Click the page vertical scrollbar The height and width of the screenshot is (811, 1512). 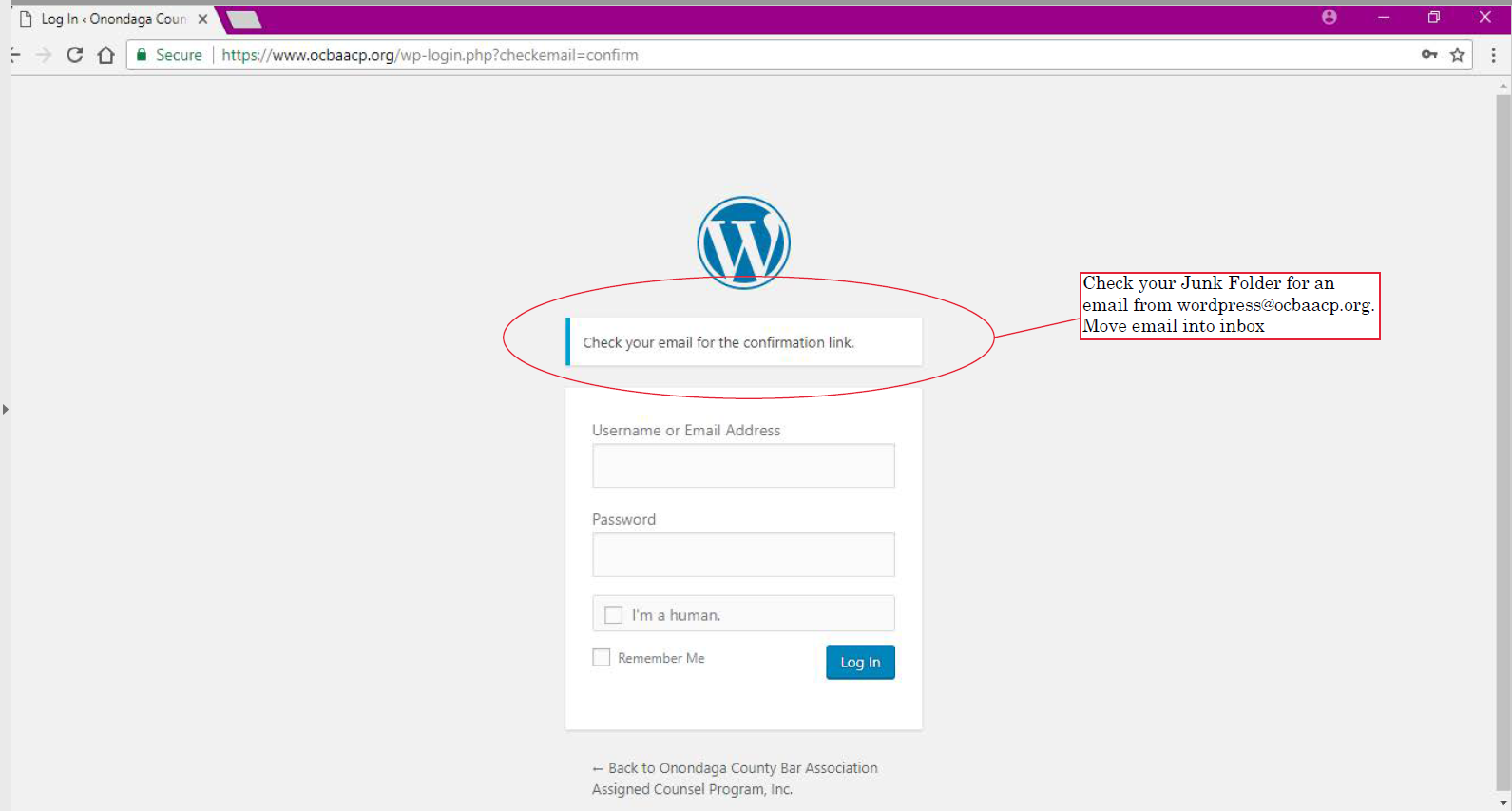coord(1503,443)
